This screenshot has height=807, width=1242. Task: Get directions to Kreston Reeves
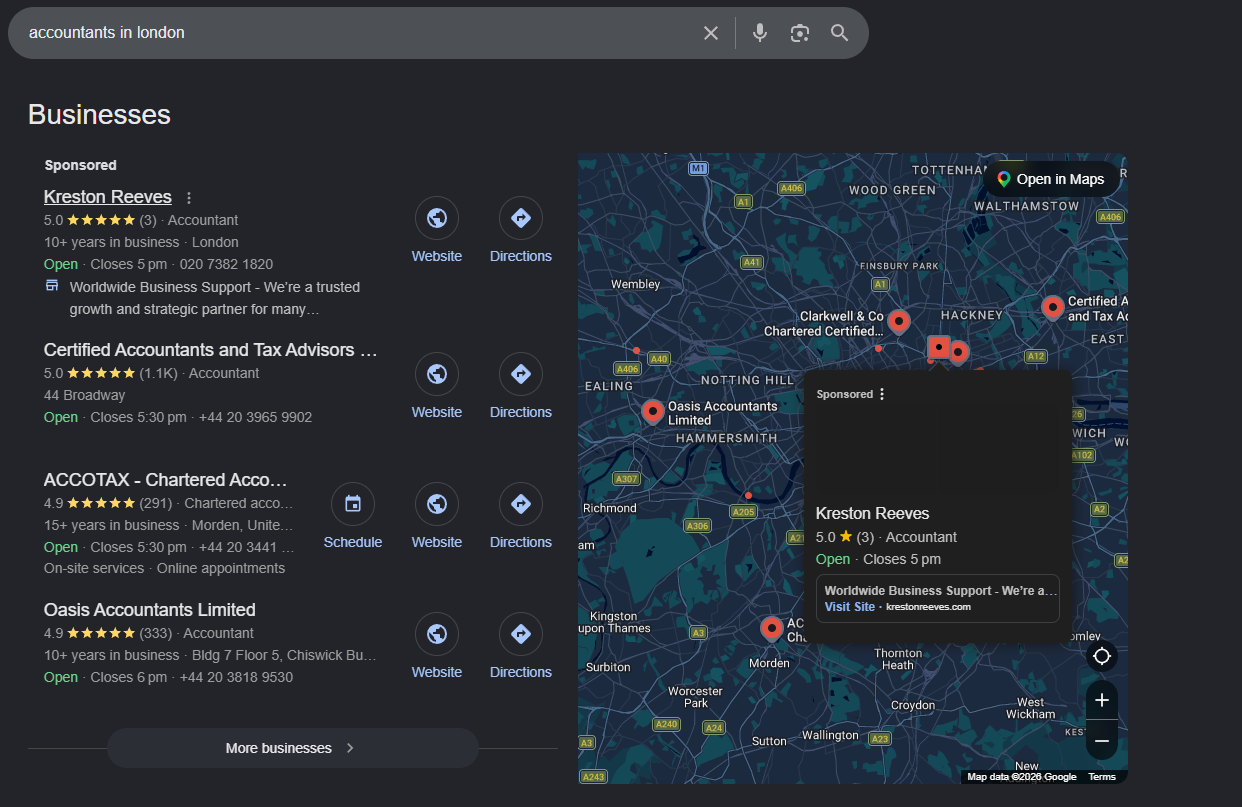click(521, 218)
